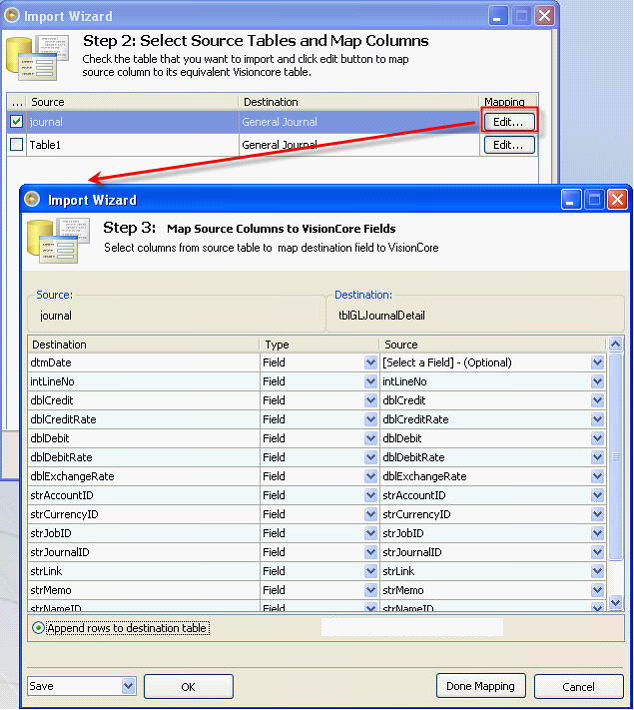
Task: Select dtmDate destination cell
Action: (x=144, y=363)
